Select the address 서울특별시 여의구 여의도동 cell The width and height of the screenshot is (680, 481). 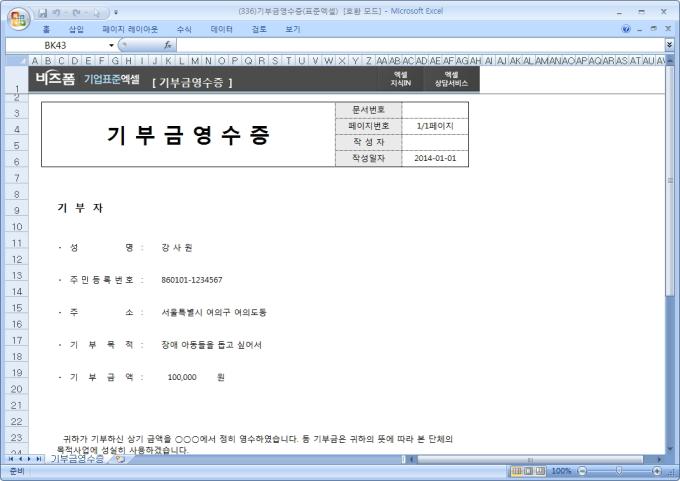click(214, 313)
